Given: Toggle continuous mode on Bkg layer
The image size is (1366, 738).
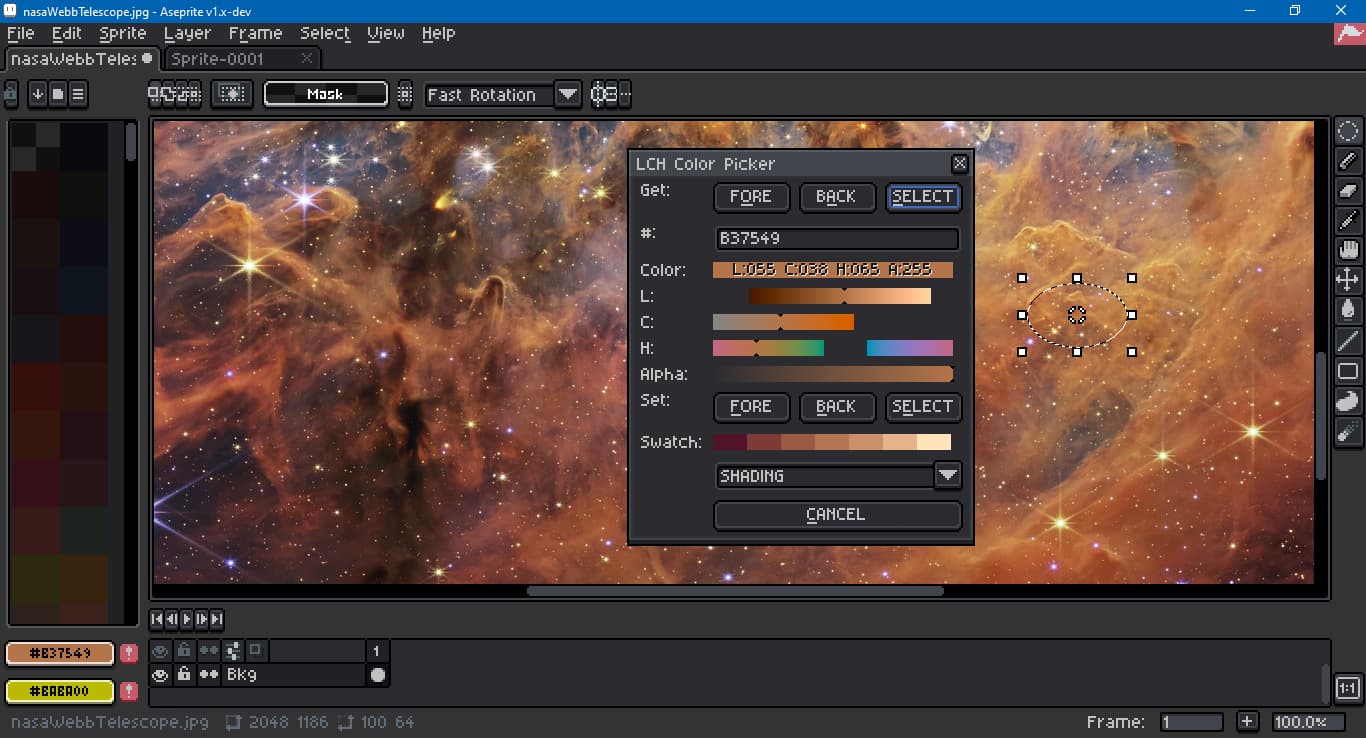Looking at the screenshot, I should 208,675.
